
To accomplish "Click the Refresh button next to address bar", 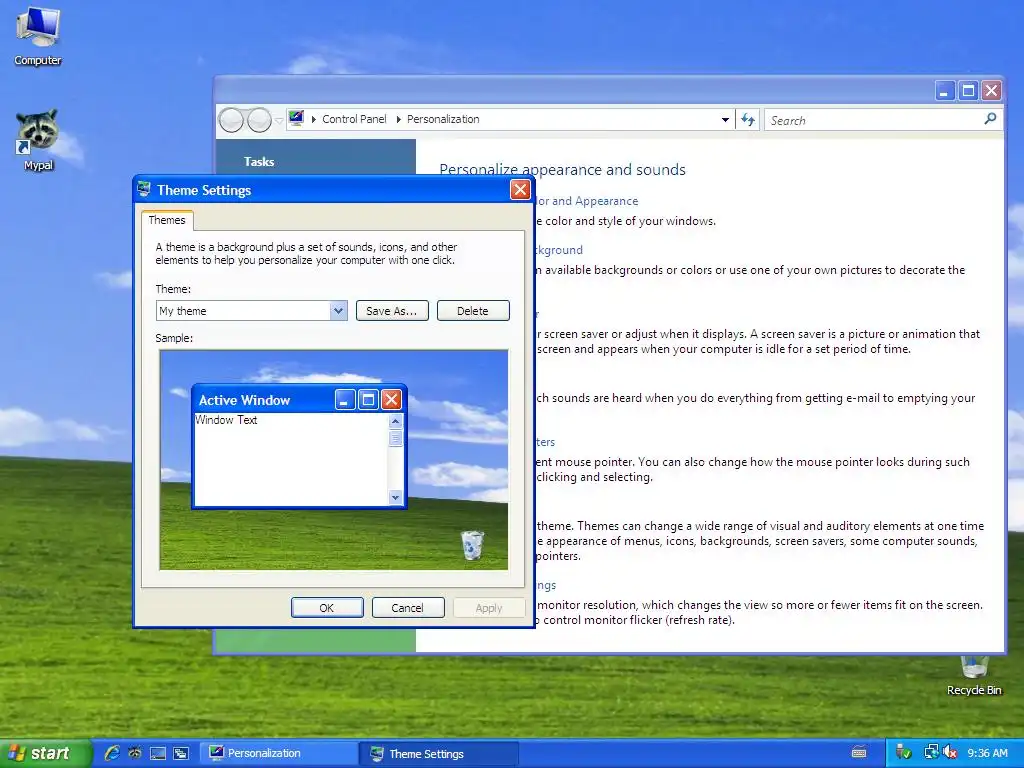I will (x=748, y=120).
